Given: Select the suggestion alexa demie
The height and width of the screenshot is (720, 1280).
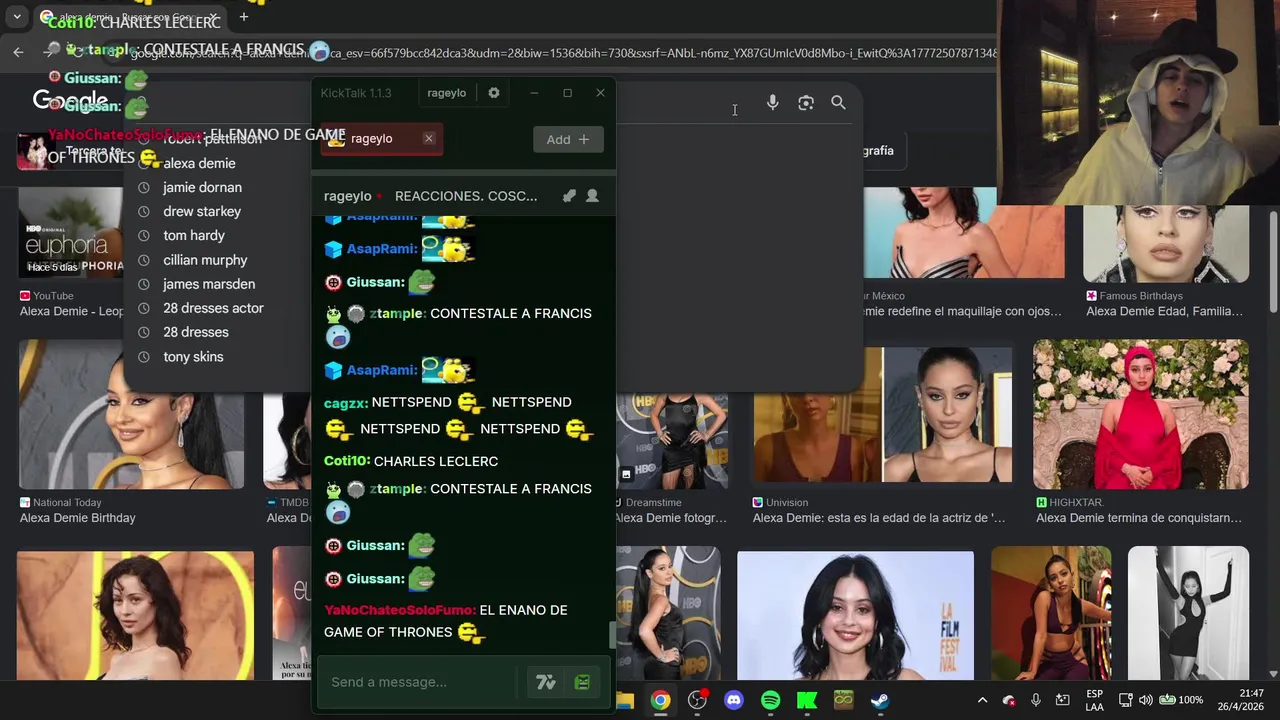Looking at the screenshot, I should 200,163.
